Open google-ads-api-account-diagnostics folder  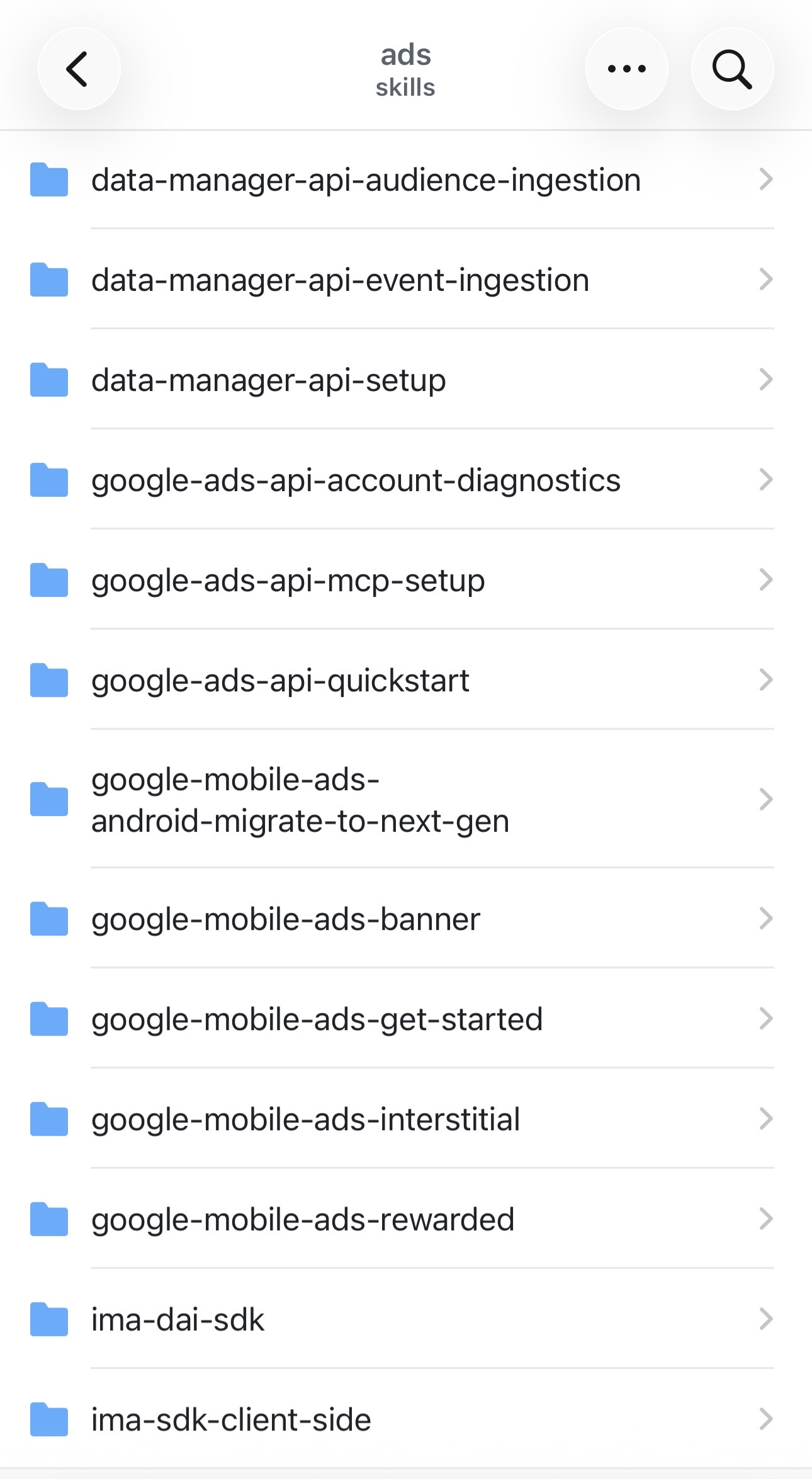pyautogui.click(x=406, y=480)
